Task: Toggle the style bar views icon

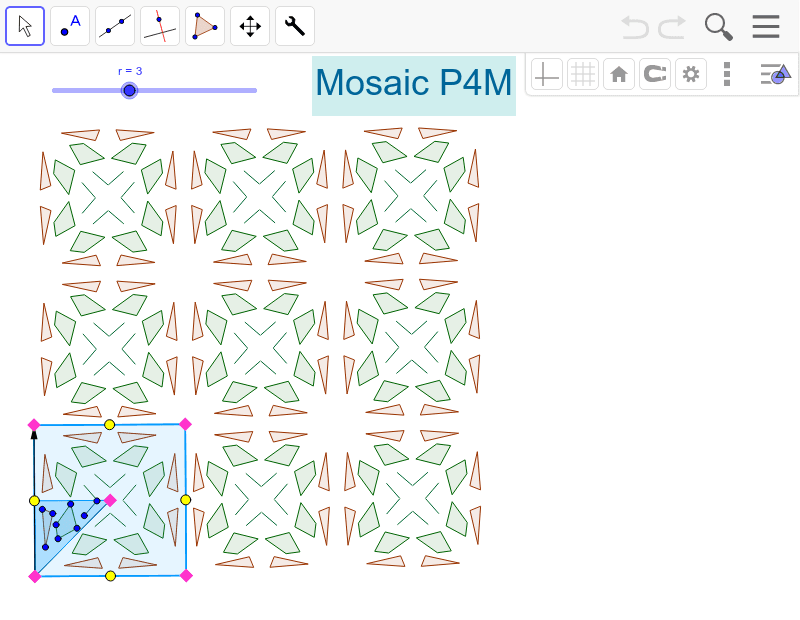Action: pos(776,75)
